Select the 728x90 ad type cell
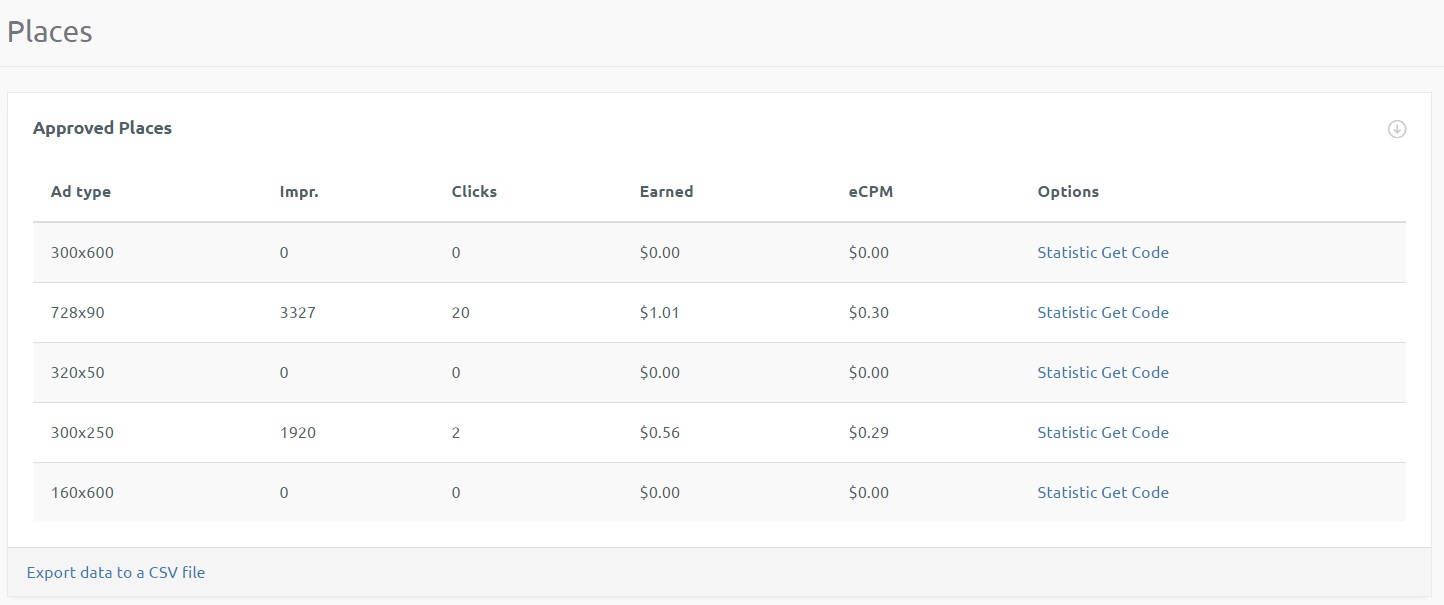 pos(78,312)
